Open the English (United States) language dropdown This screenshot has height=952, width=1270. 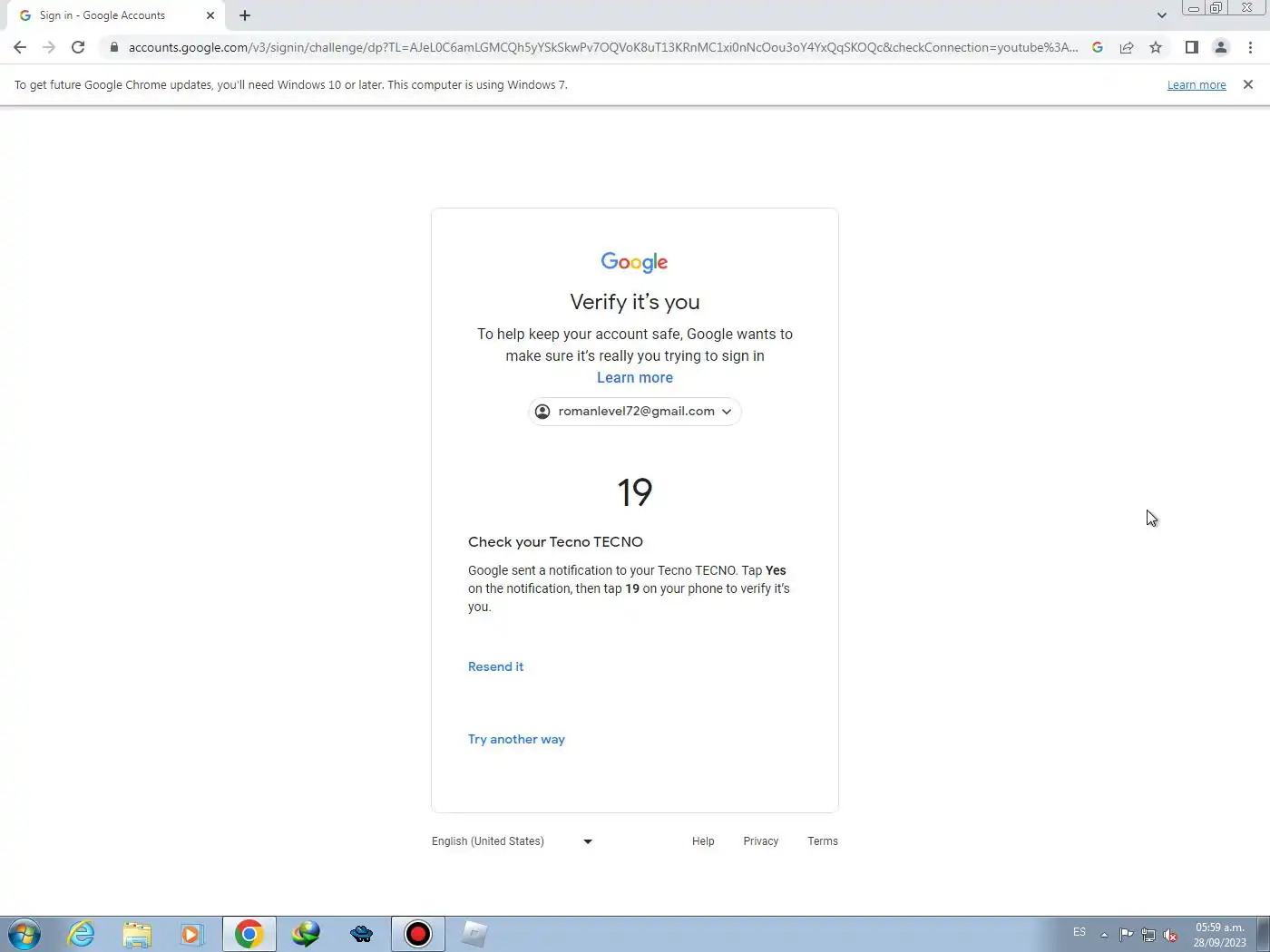513,841
